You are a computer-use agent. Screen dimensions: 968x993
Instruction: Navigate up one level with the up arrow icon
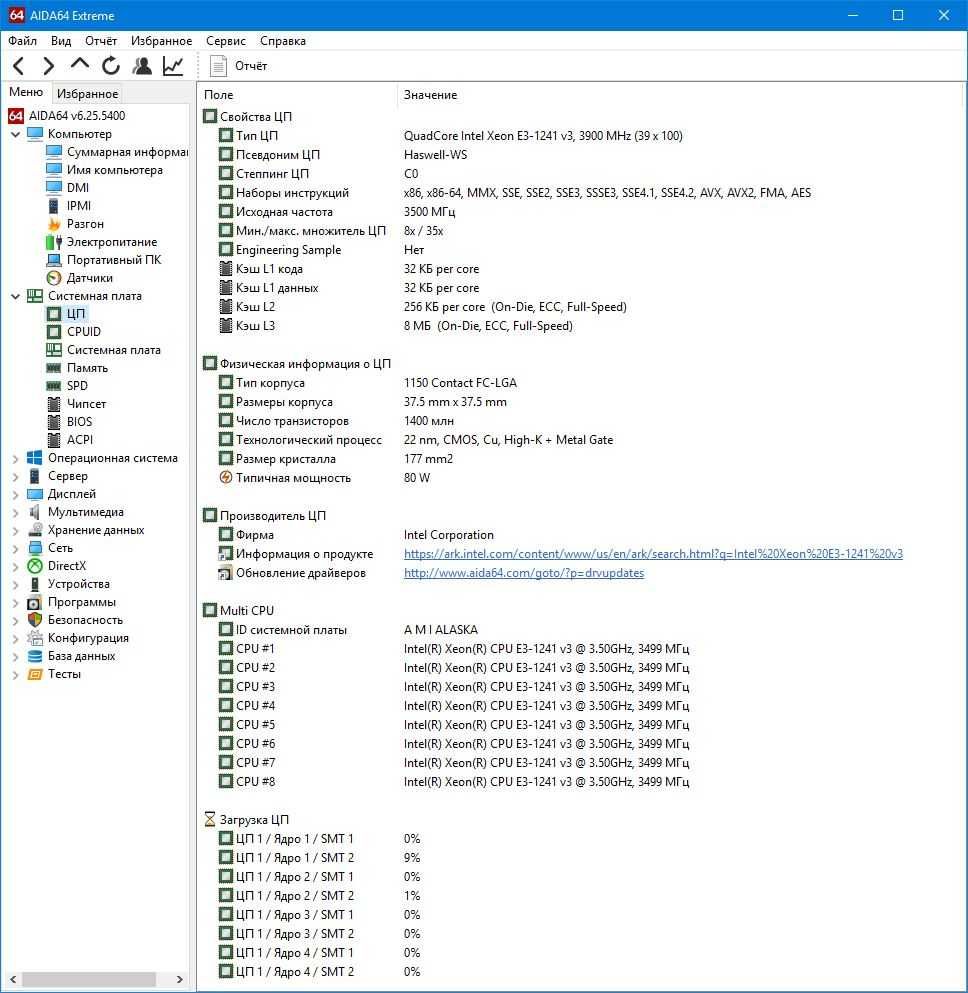[x=80, y=64]
